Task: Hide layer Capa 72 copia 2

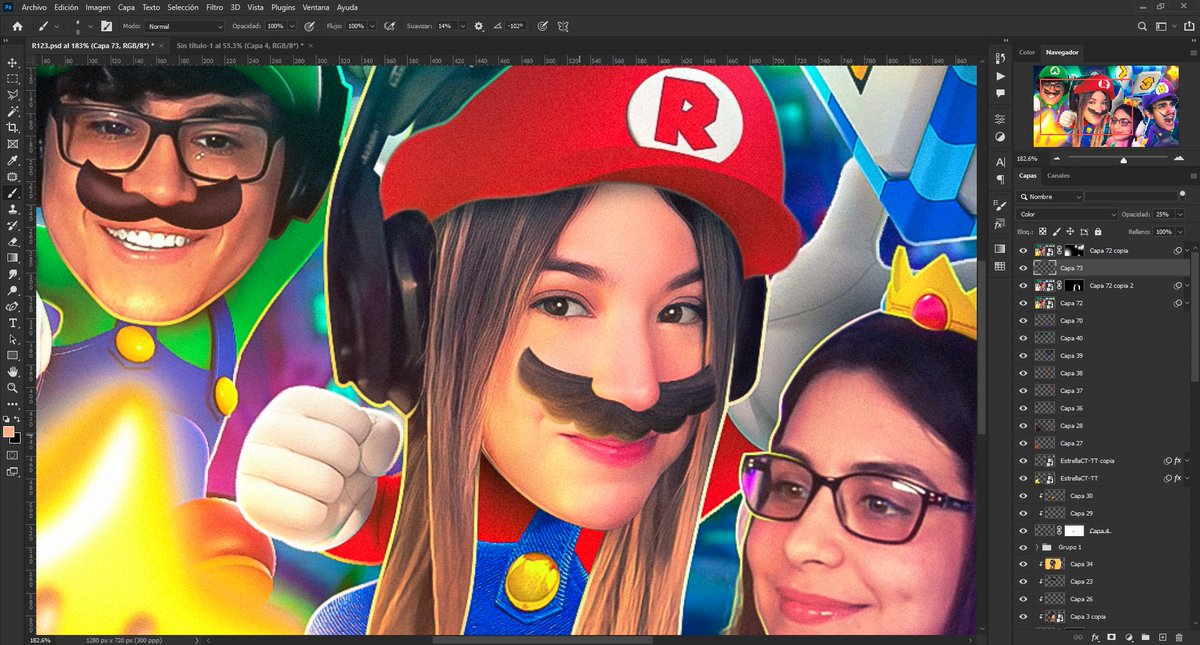Action: tap(1023, 286)
